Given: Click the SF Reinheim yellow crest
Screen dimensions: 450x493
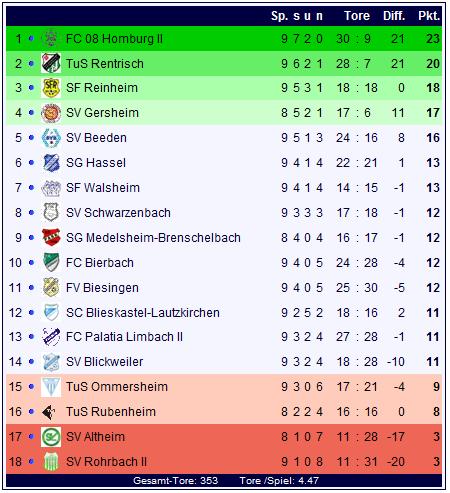Looking at the screenshot, I should [51, 88].
